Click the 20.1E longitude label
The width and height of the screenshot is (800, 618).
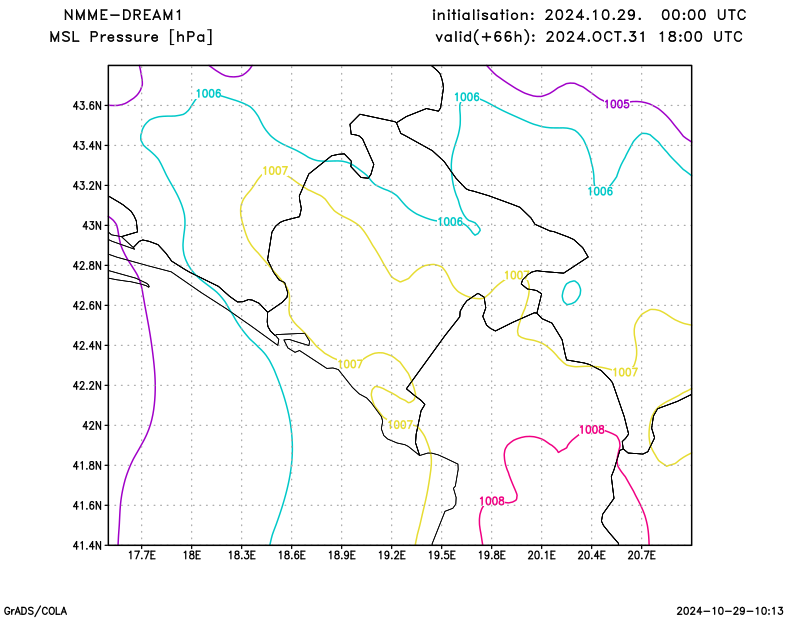[x=541, y=555]
